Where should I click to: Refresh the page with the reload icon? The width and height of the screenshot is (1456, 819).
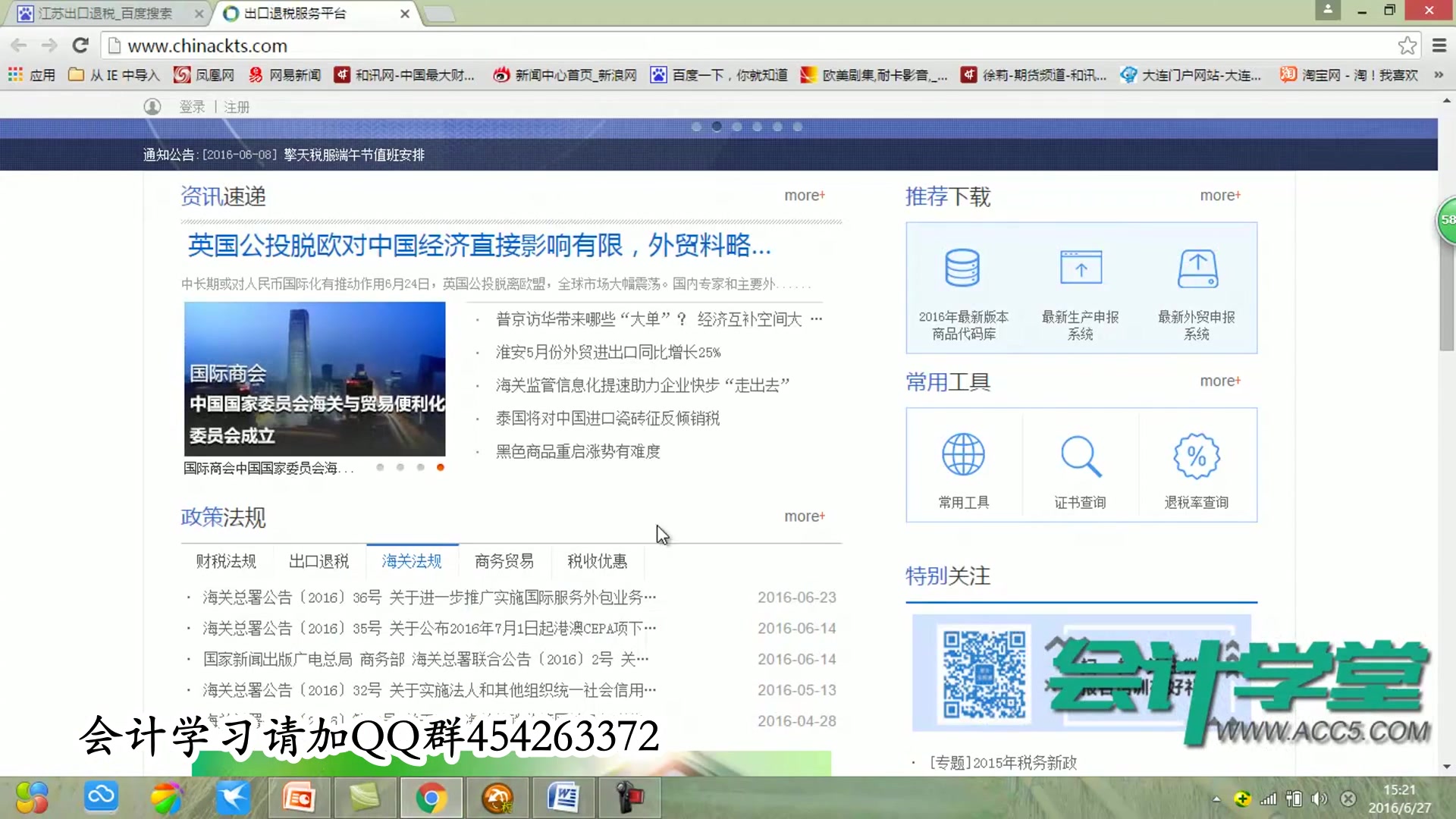coord(80,45)
